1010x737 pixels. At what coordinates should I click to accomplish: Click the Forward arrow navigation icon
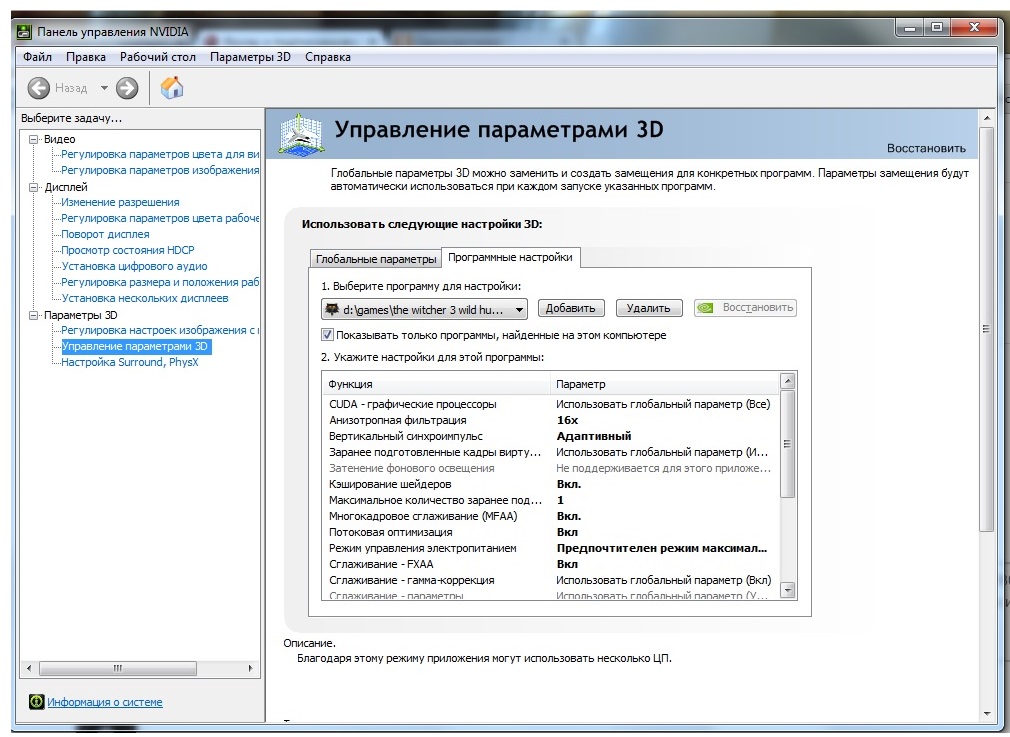127,88
